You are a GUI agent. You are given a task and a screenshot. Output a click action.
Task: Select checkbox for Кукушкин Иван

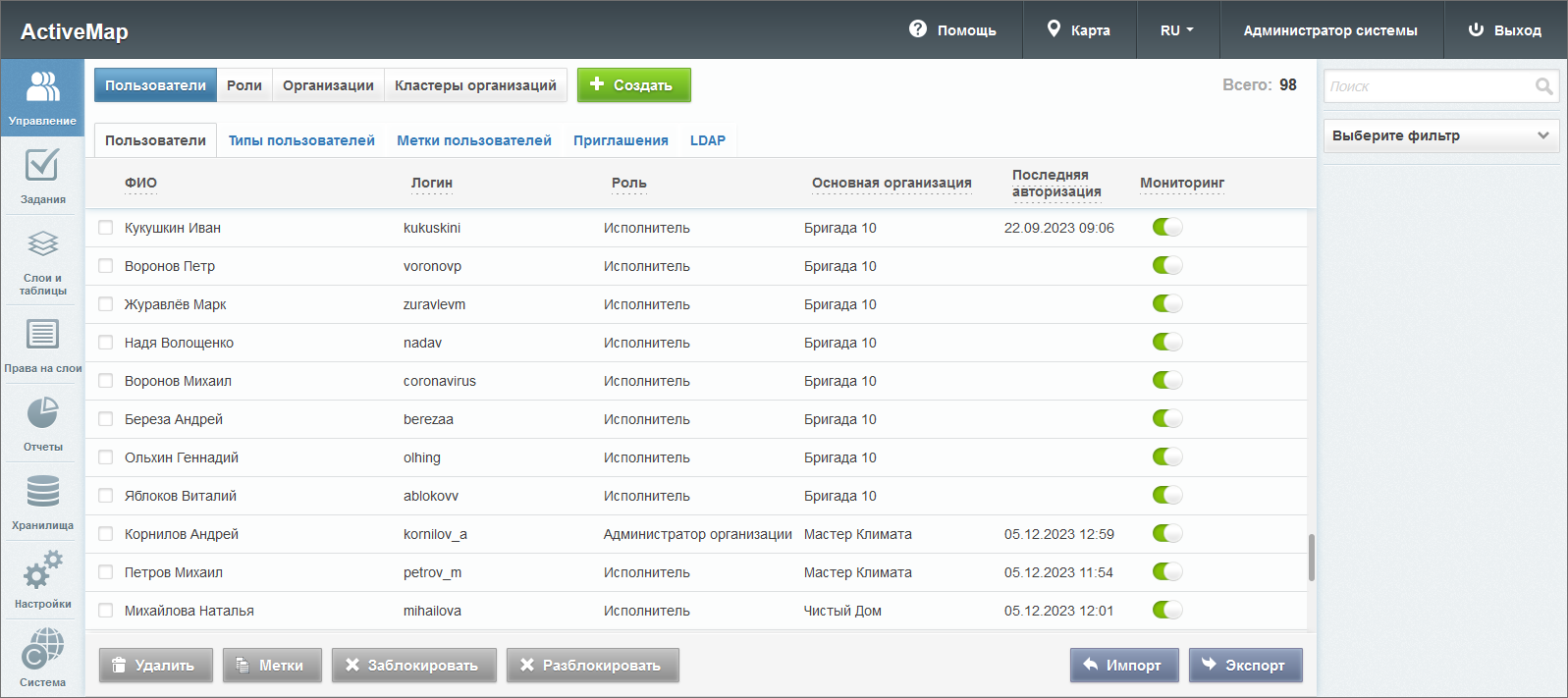[106, 228]
